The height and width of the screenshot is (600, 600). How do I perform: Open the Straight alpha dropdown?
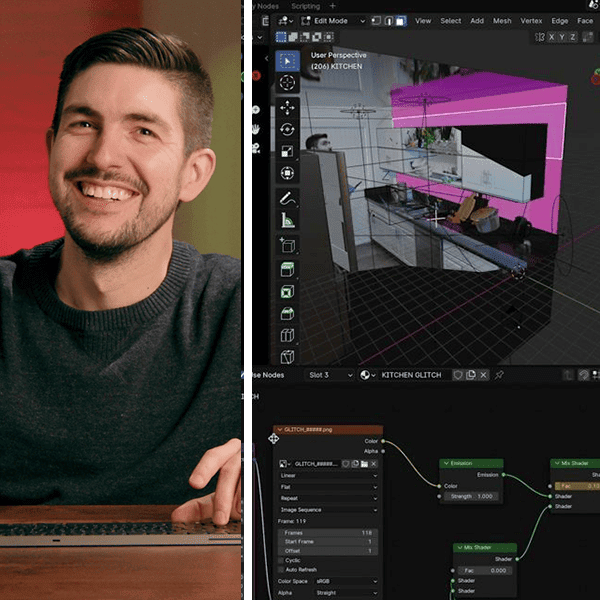click(346, 593)
